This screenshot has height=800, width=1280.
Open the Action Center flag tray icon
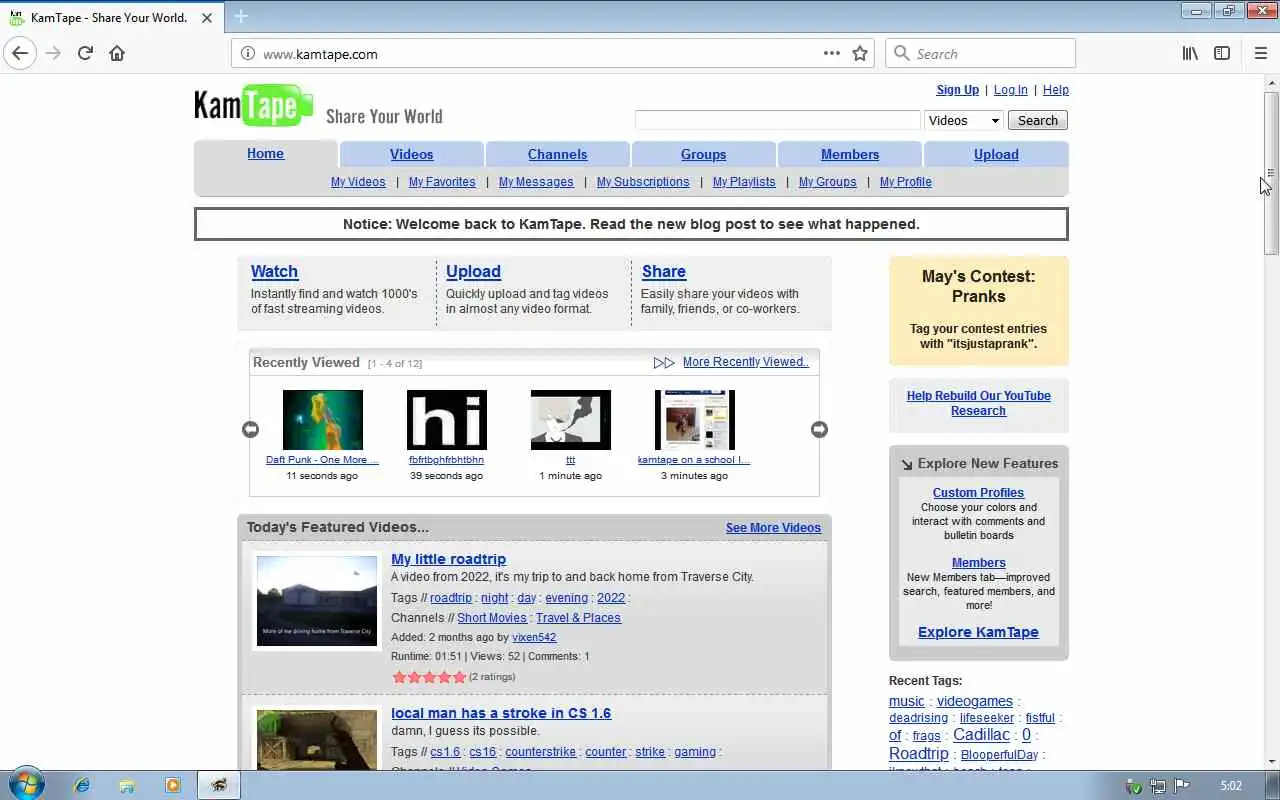point(1181,786)
